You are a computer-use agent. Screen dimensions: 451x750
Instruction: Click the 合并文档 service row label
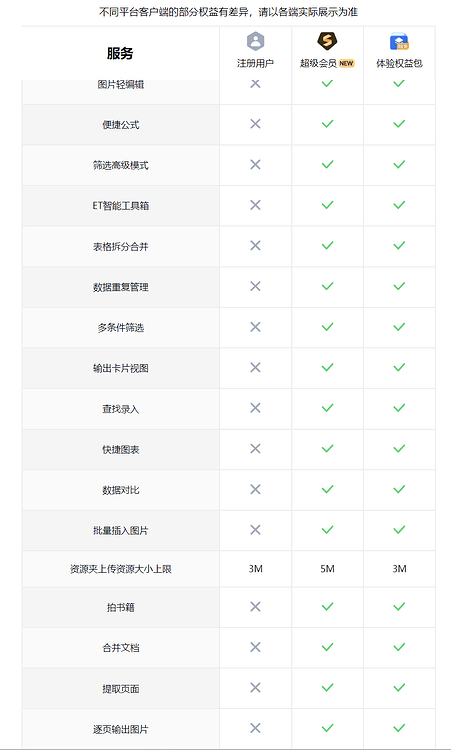pos(121,648)
